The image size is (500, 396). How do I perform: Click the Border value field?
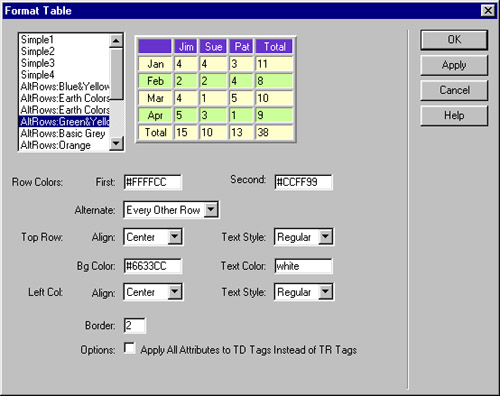point(135,325)
